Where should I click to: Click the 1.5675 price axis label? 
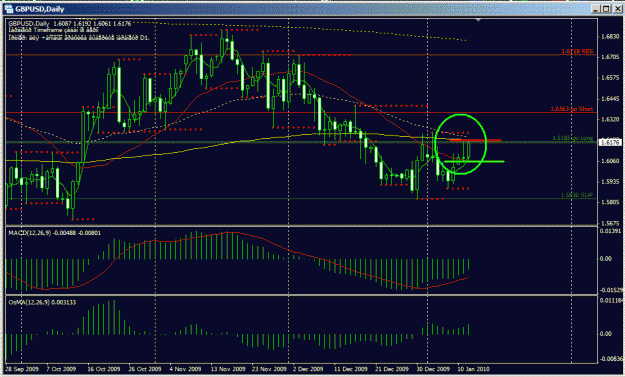[x=610, y=223]
